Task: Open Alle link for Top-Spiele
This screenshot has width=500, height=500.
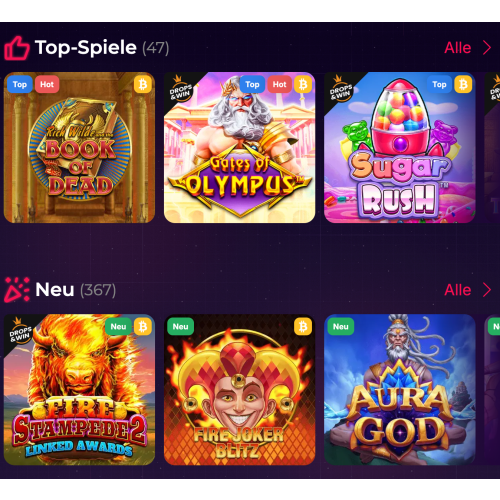Action: 458,48
